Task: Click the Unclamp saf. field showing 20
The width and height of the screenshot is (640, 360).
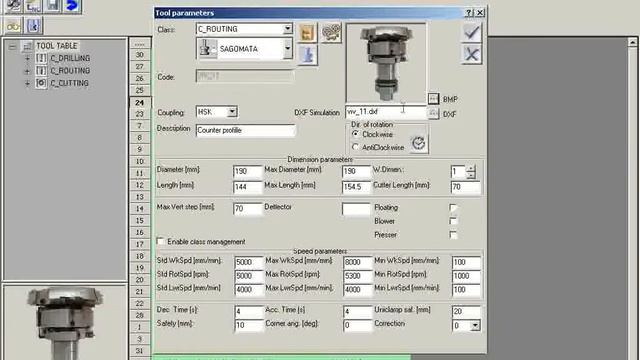Action: (466, 311)
